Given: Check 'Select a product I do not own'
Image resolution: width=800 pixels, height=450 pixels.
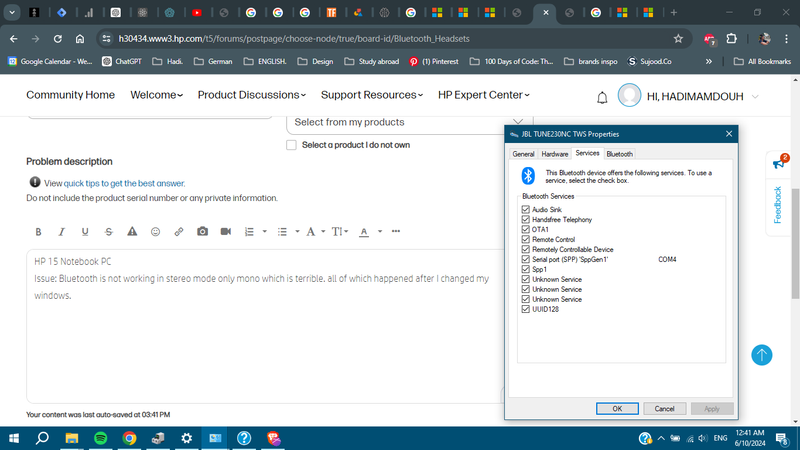Looking at the screenshot, I should click(291, 145).
